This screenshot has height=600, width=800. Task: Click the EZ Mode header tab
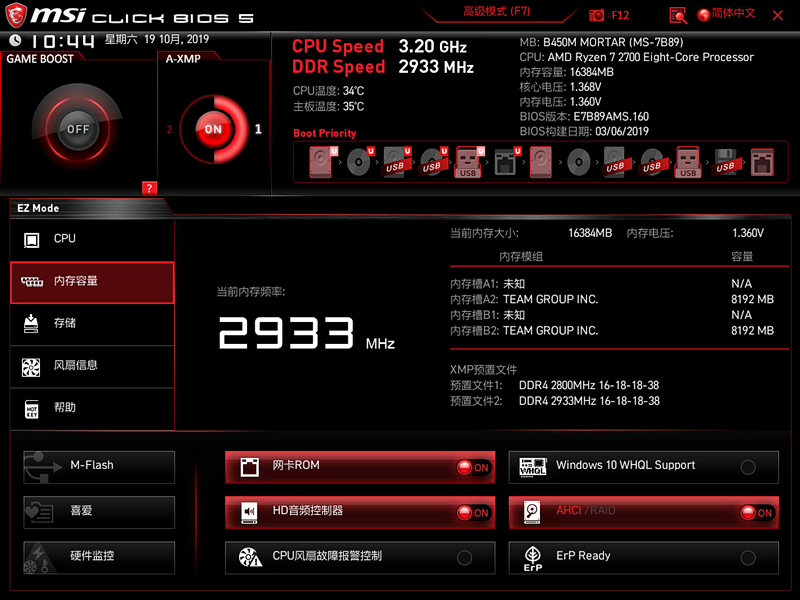(38, 208)
